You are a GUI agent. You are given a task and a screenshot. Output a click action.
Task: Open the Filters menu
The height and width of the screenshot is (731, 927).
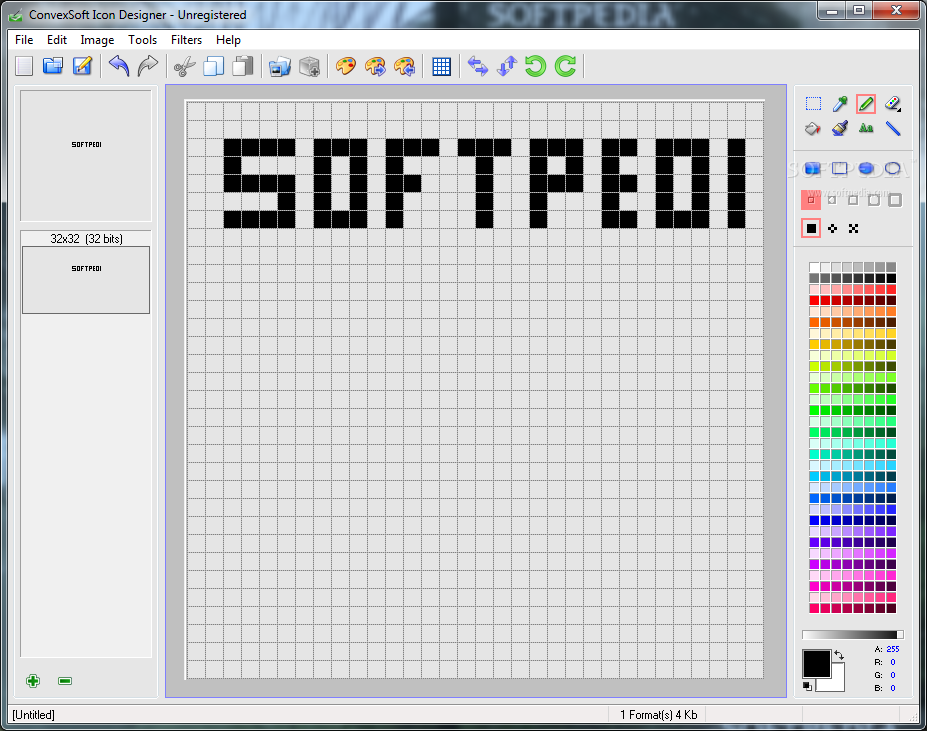(186, 40)
